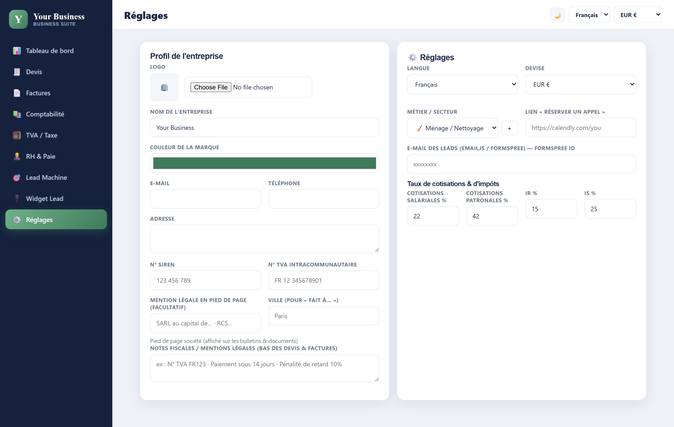The width and height of the screenshot is (674, 427).
Task: Click the gear icon beside Réglages panel title
Action: [x=412, y=57]
